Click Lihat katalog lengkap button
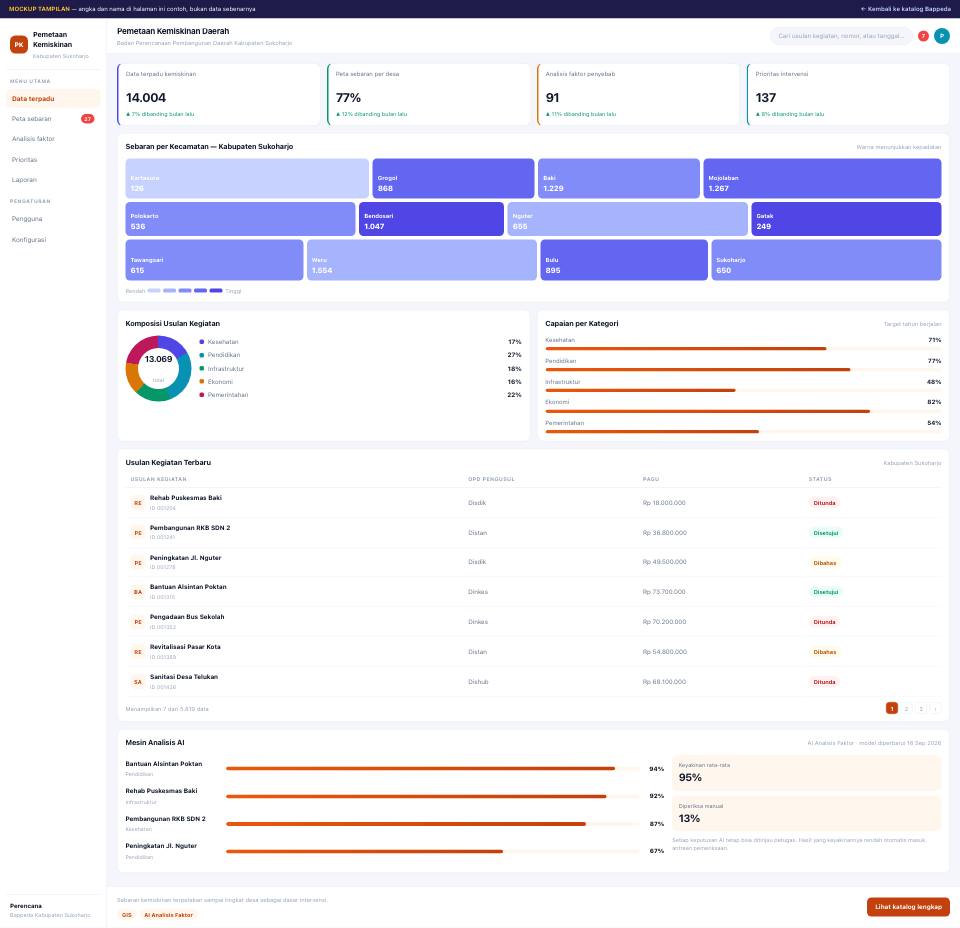This screenshot has height=928, width=960. [x=908, y=907]
